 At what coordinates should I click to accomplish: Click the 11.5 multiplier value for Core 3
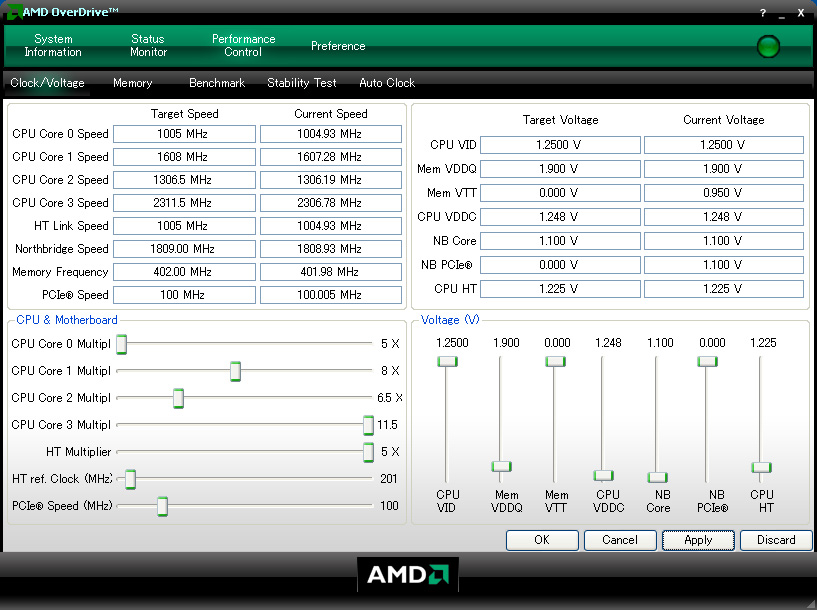(x=387, y=425)
